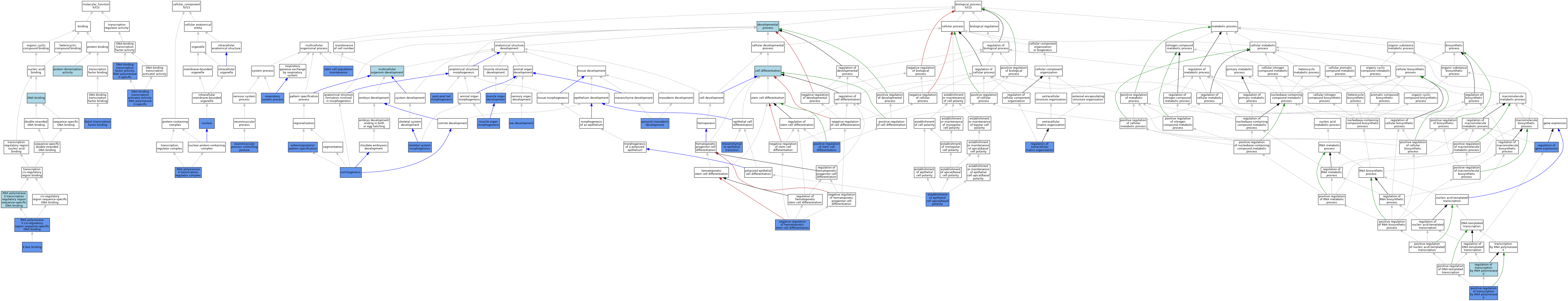Click the 'RNA metabolic process' node
The image size is (1568, 301).
[x=1329, y=147]
